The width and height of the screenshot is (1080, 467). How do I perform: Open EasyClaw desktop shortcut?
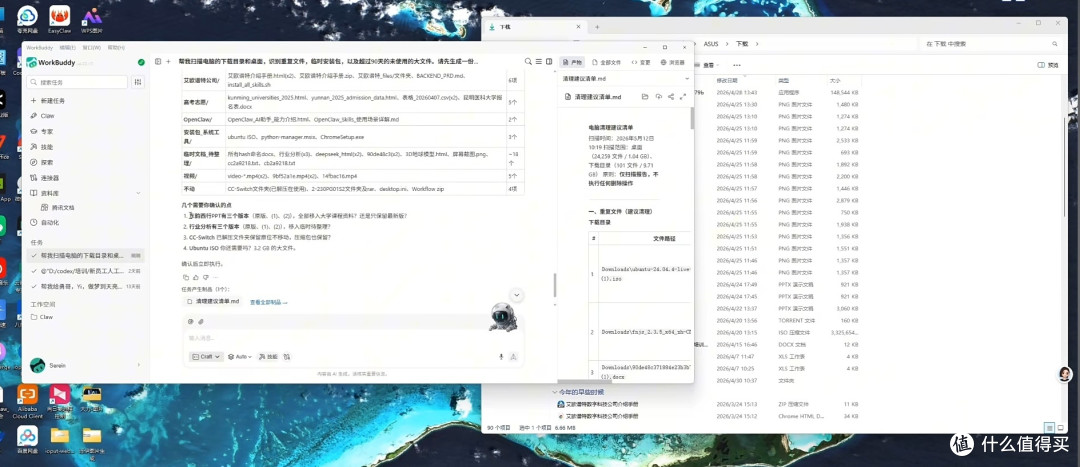point(60,18)
